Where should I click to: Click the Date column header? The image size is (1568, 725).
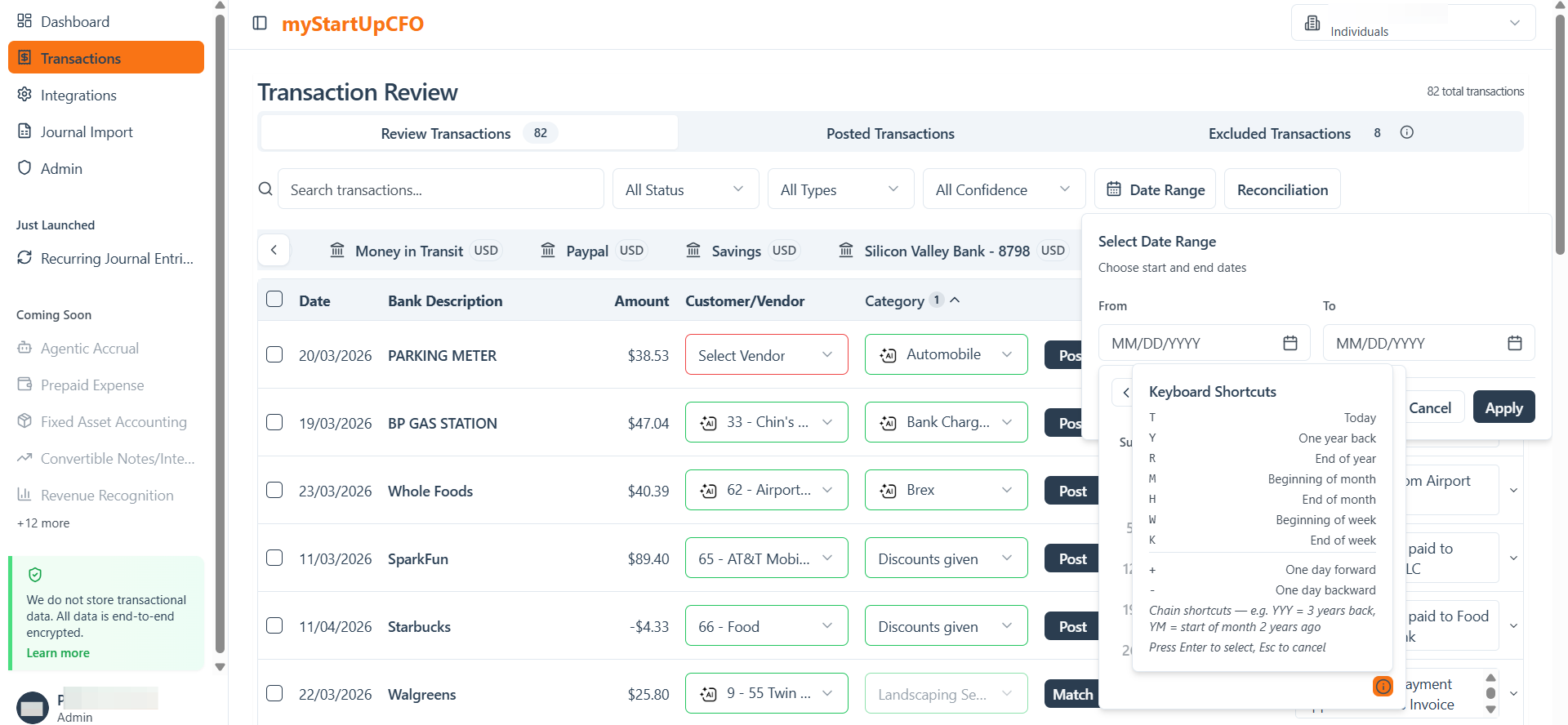tap(314, 300)
